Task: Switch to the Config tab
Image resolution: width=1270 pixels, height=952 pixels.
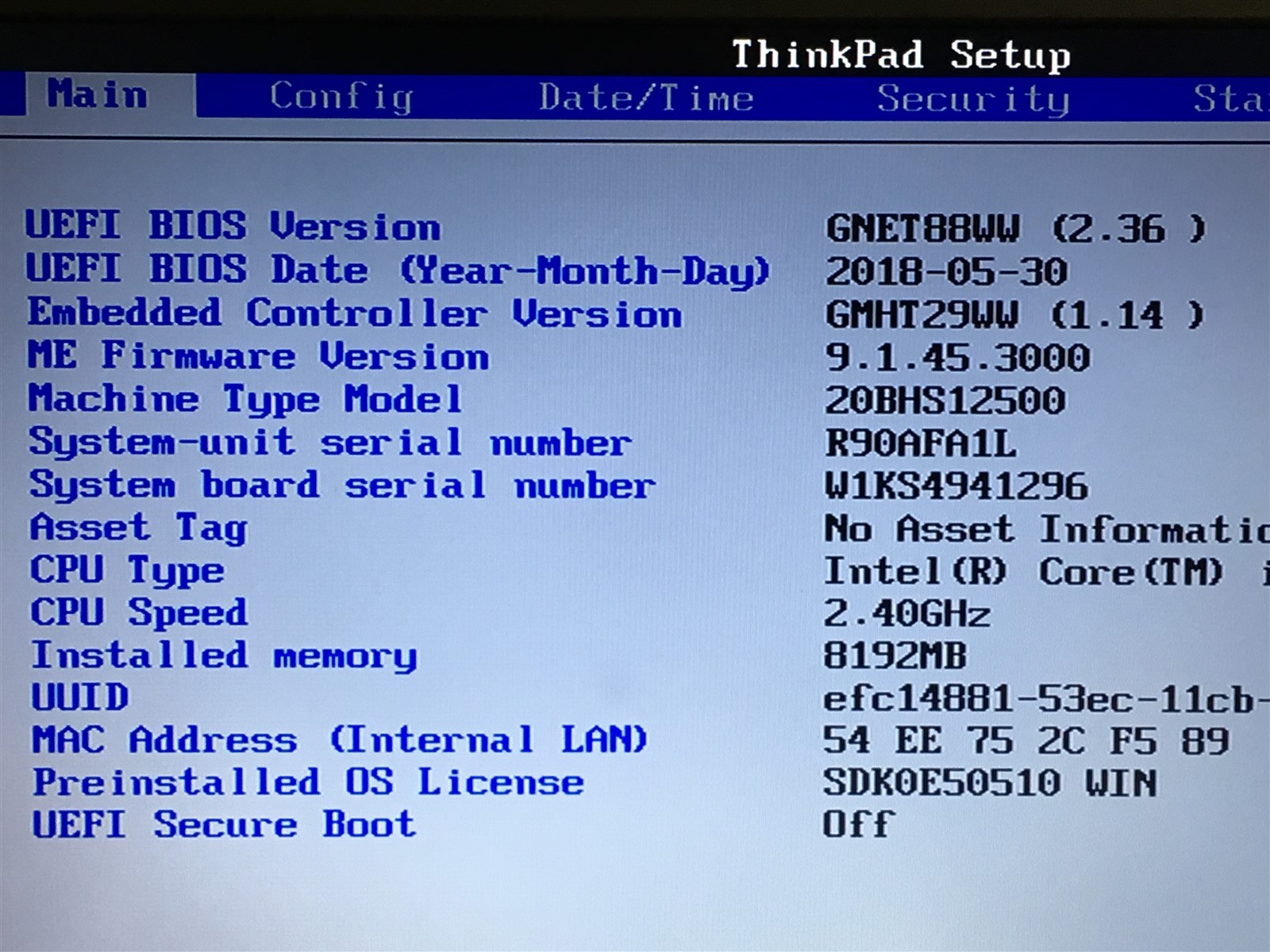Action: pyautogui.click(x=341, y=98)
